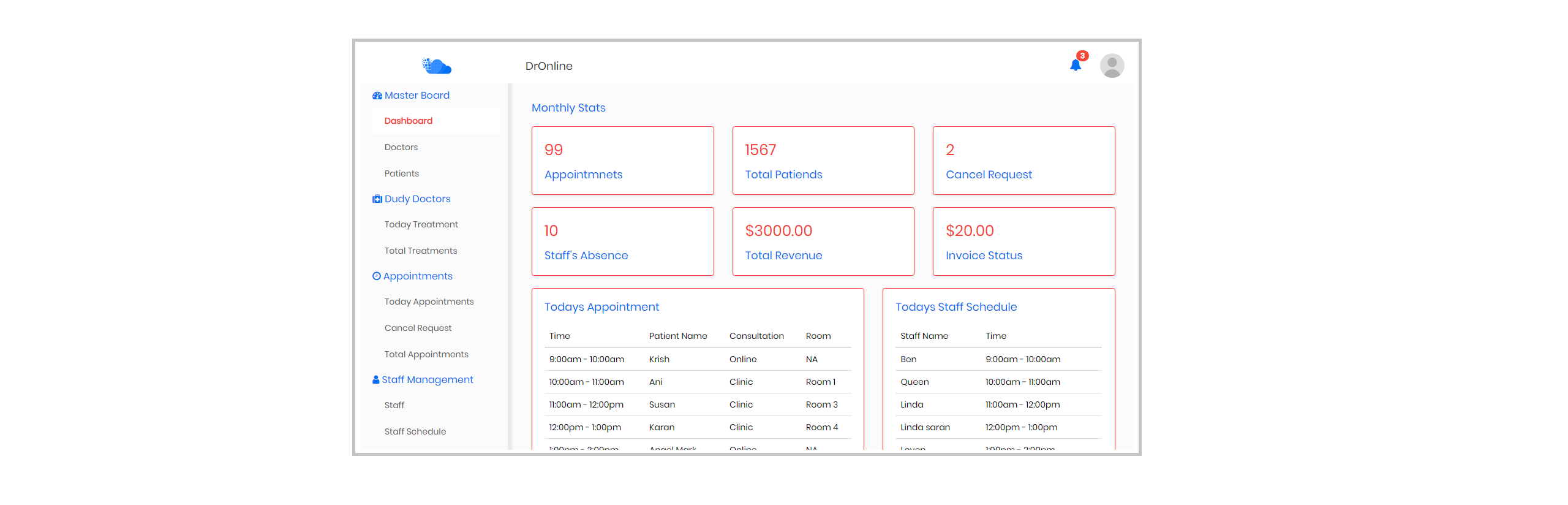
Task: Select Dashboard in the sidebar
Action: click(x=436, y=121)
